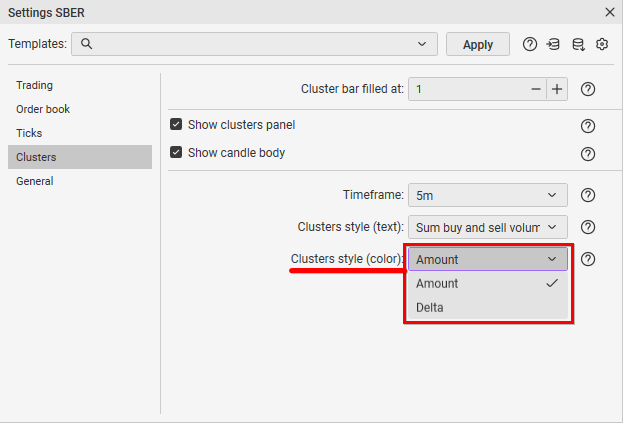Choose Amount option in the open list
This screenshot has width=623, height=423.
click(437, 283)
